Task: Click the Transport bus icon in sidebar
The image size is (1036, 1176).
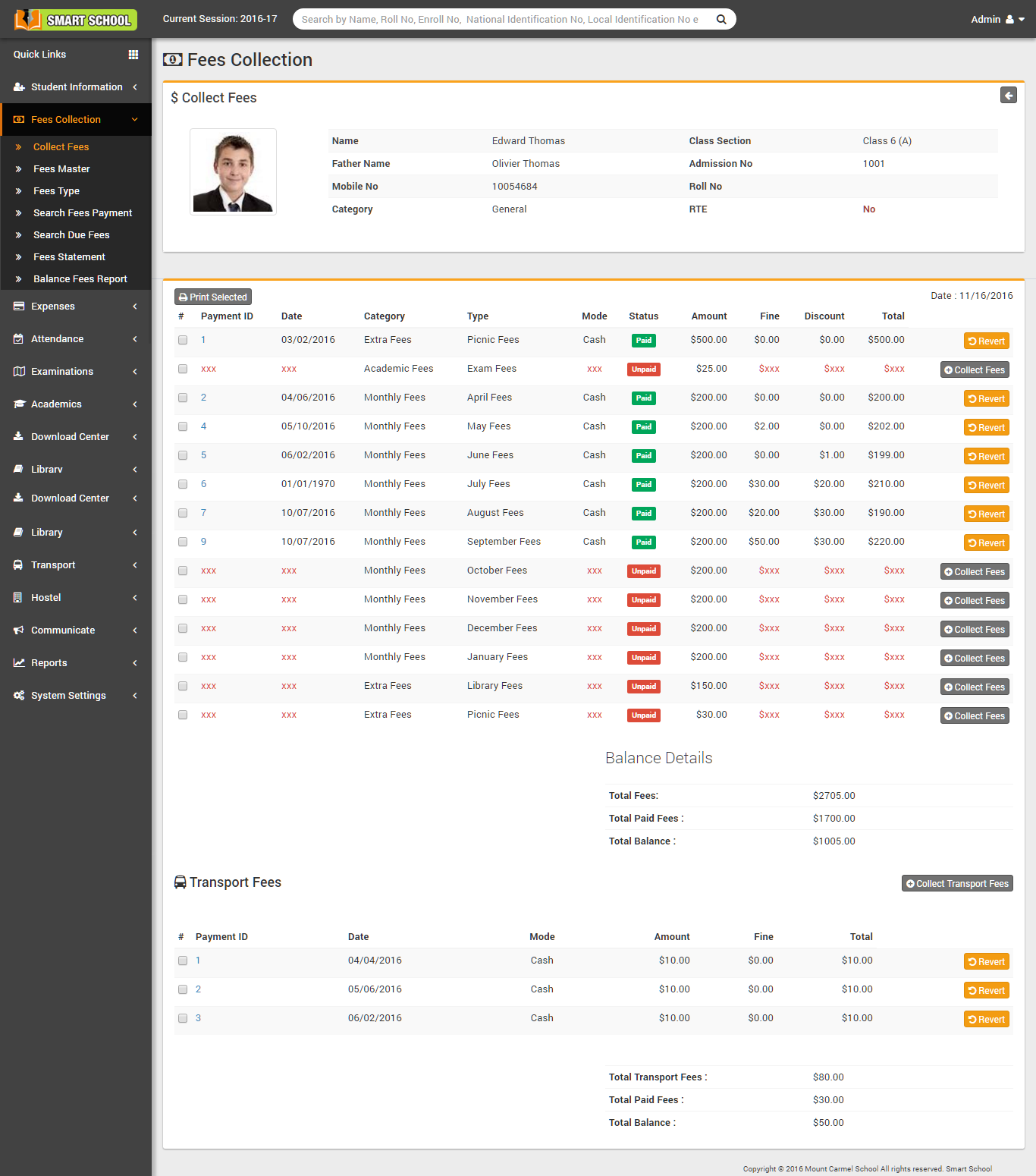Action: click(17, 564)
